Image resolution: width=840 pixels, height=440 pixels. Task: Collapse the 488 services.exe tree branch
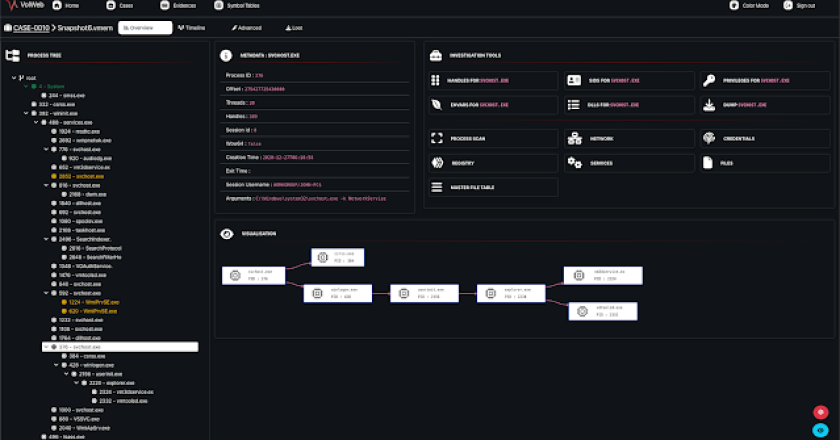point(37,122)
